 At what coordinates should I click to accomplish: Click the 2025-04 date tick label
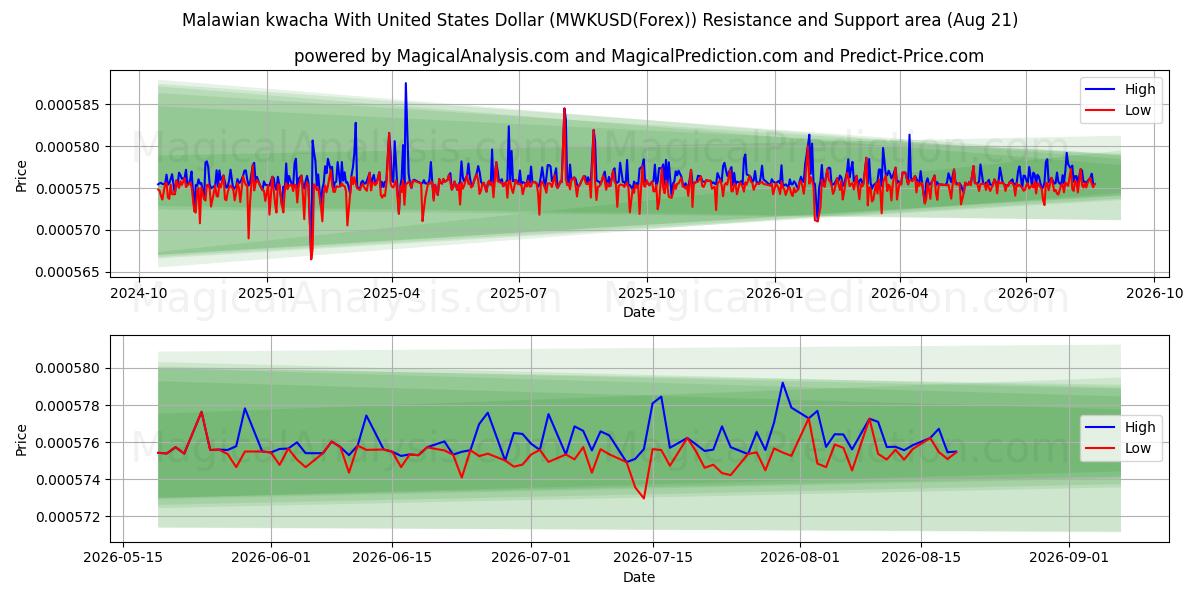[x=391, y=293]
